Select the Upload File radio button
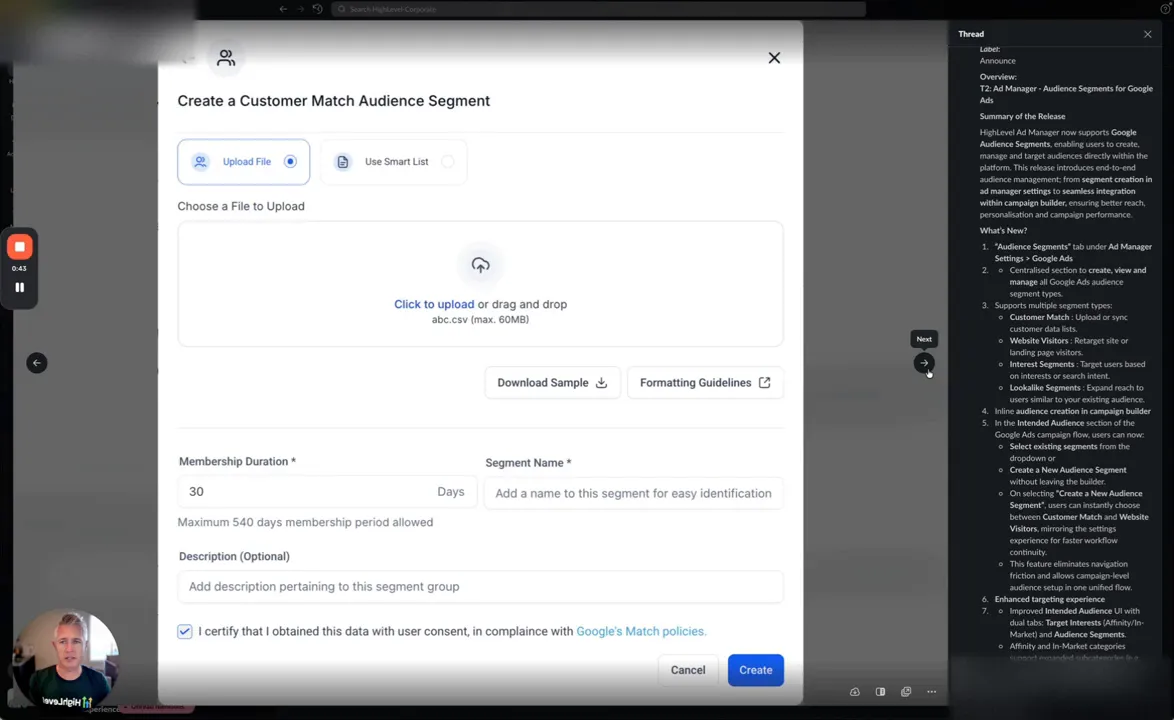The width and height of the screenshot is (1174, 720). (x=290, y=161)
